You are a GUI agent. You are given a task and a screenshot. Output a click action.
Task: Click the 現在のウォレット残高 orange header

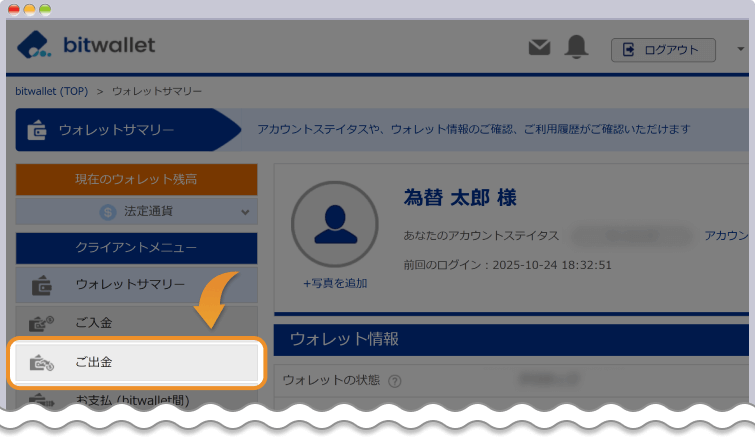(137, 179)
